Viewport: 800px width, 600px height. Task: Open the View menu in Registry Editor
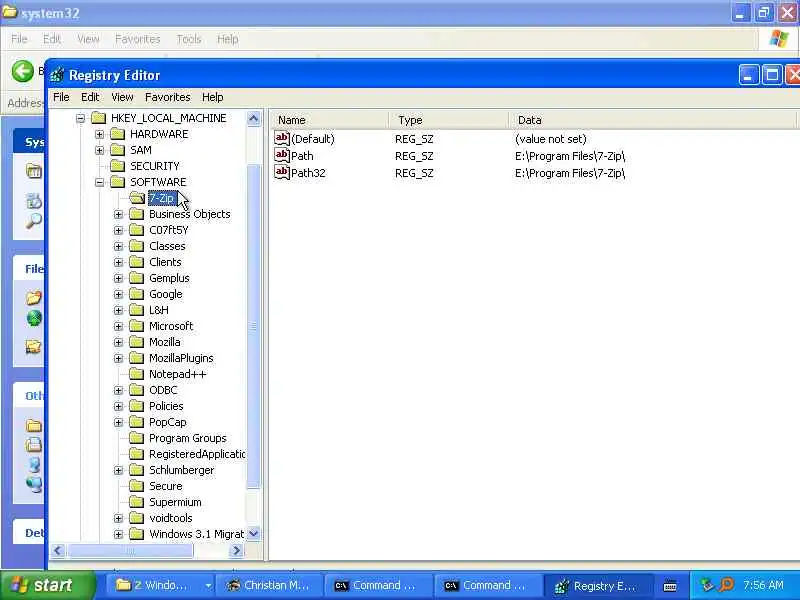pyautogui.click(x=122, y=97)
